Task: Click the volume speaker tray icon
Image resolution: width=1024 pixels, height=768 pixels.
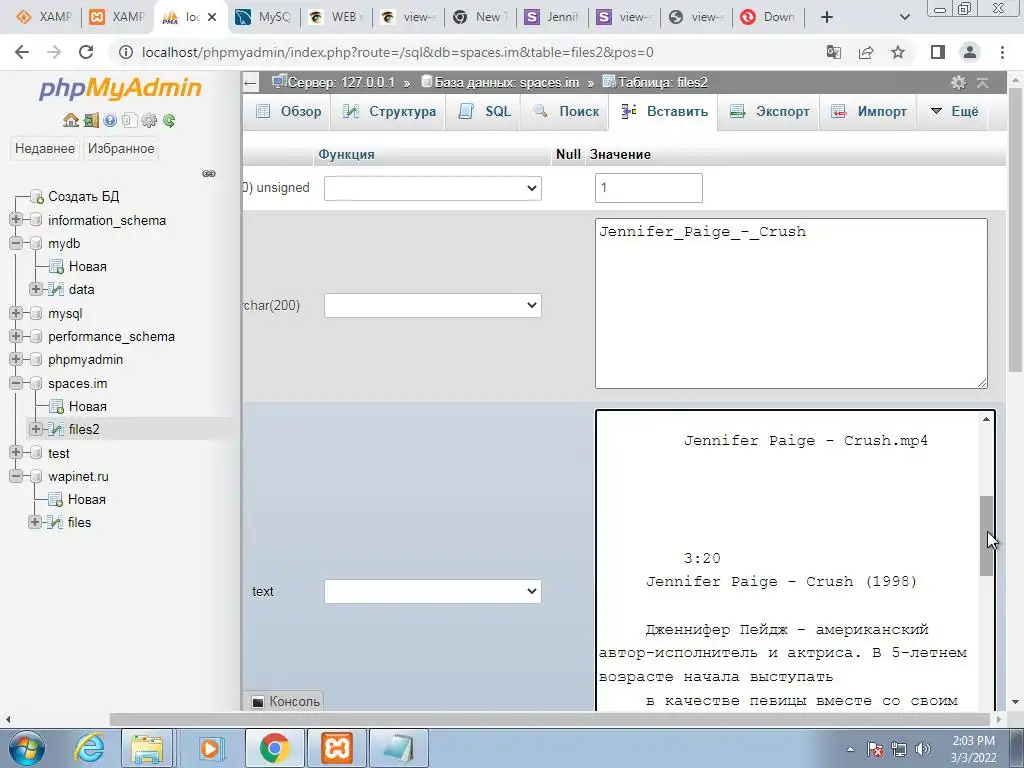Action: point(923,749)
